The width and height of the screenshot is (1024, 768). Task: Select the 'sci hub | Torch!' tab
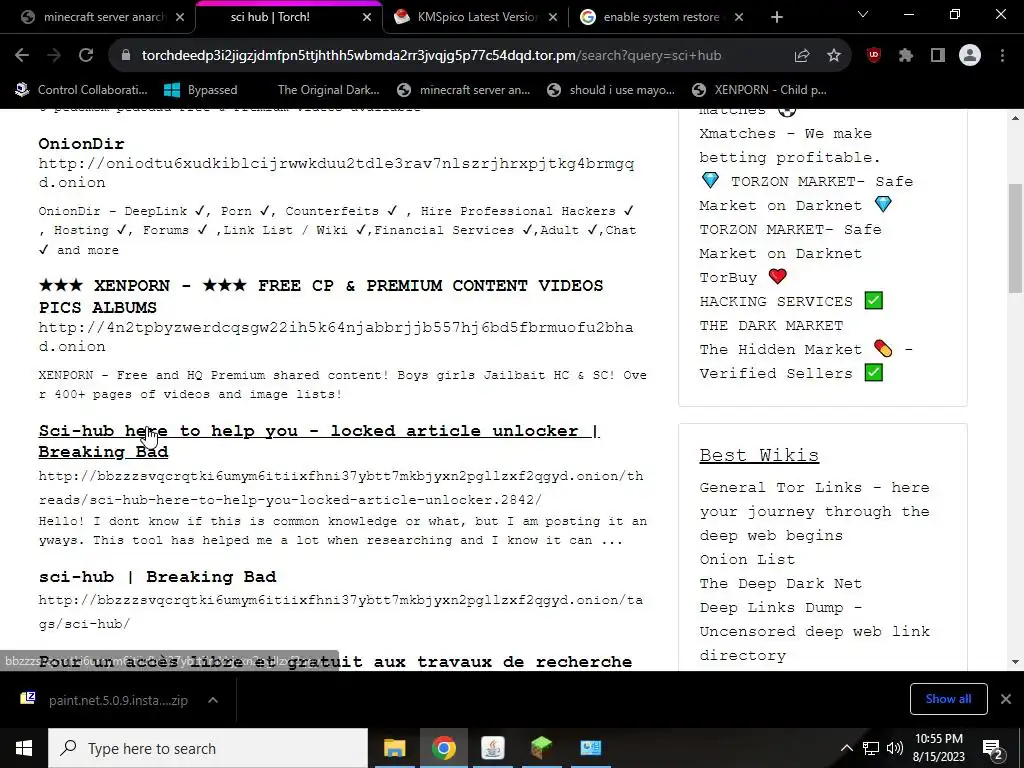[287, 17]
